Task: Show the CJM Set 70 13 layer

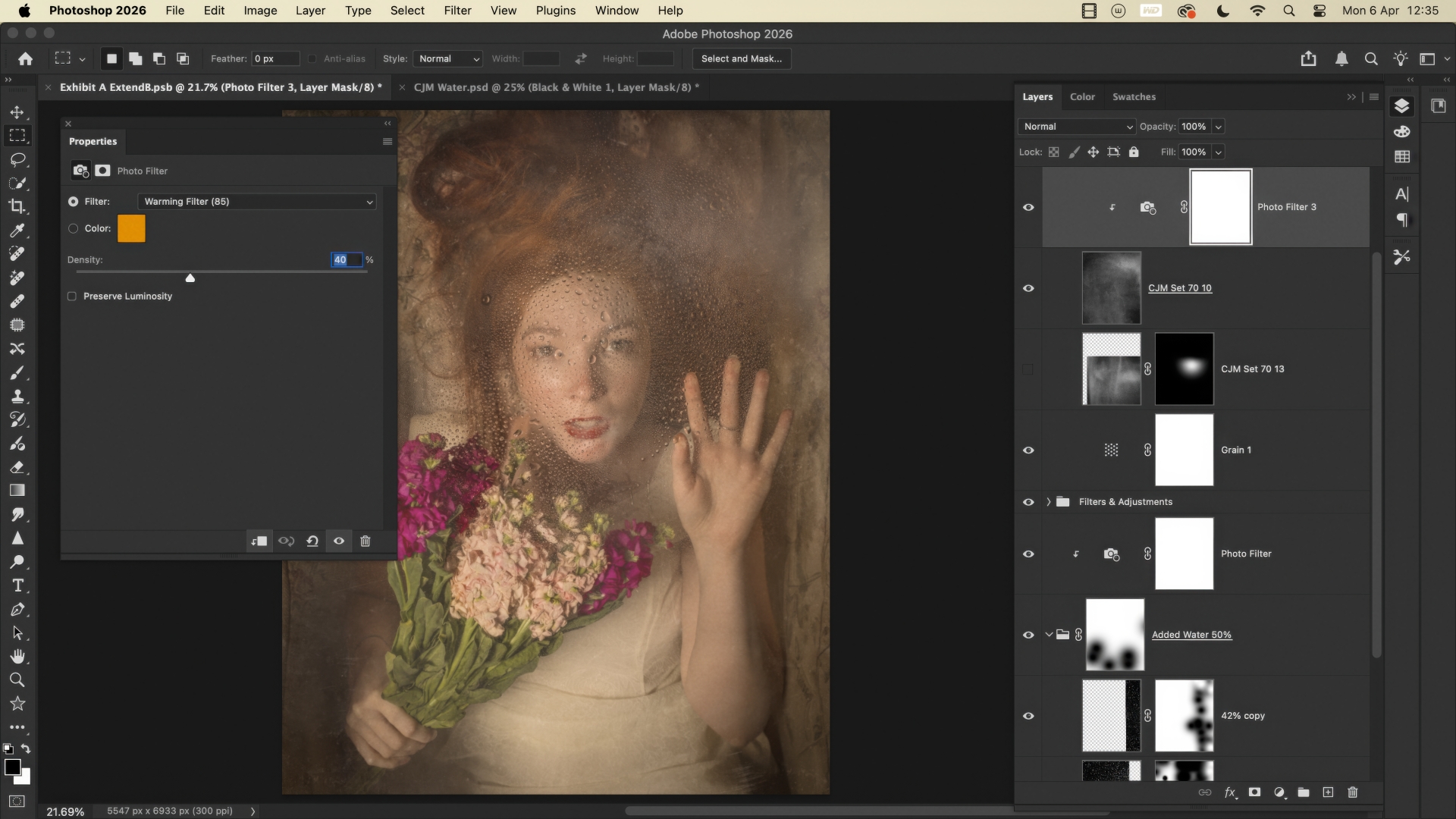Action: point(1028,369)
